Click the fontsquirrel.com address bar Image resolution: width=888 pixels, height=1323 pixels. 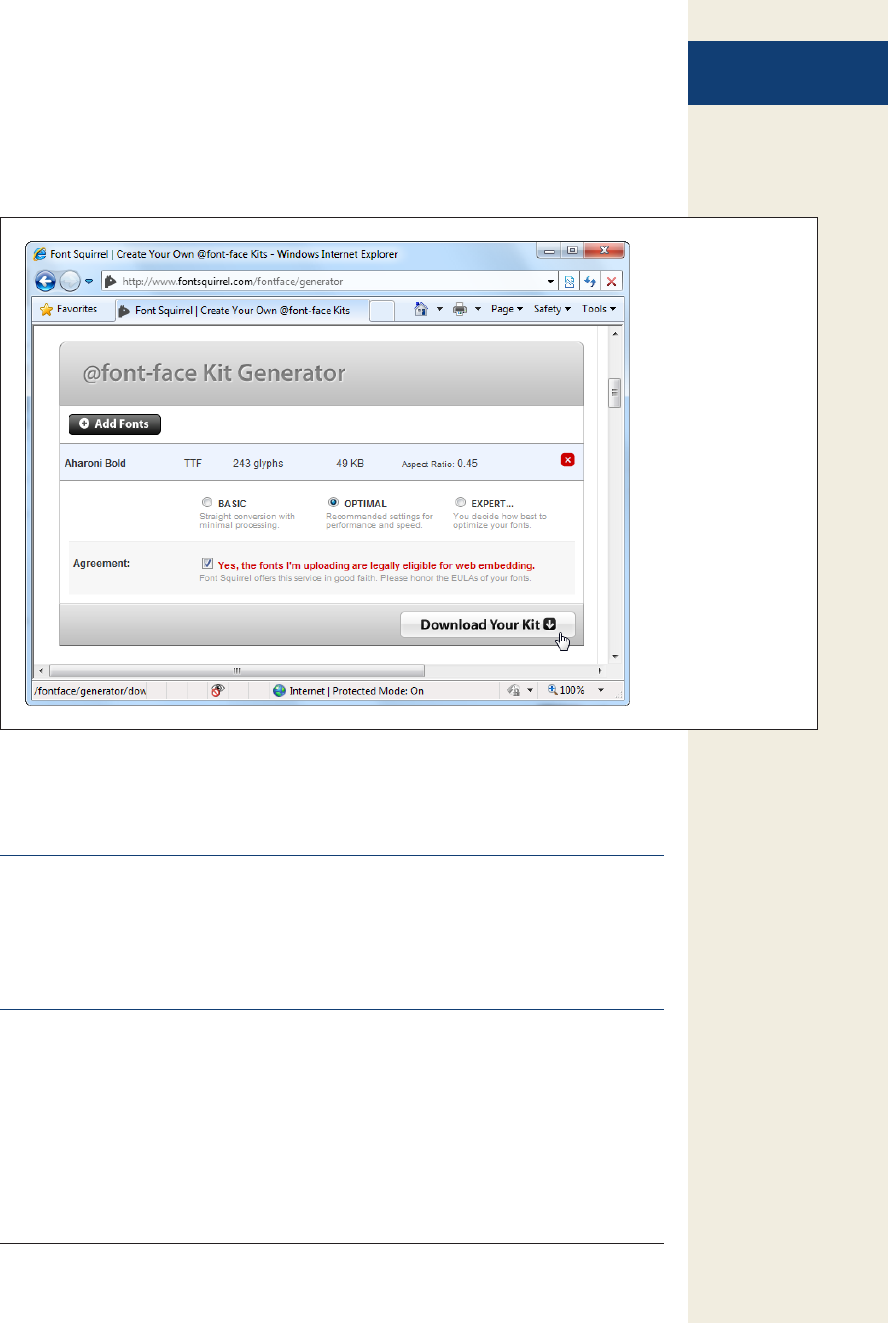tap(329, 282)
